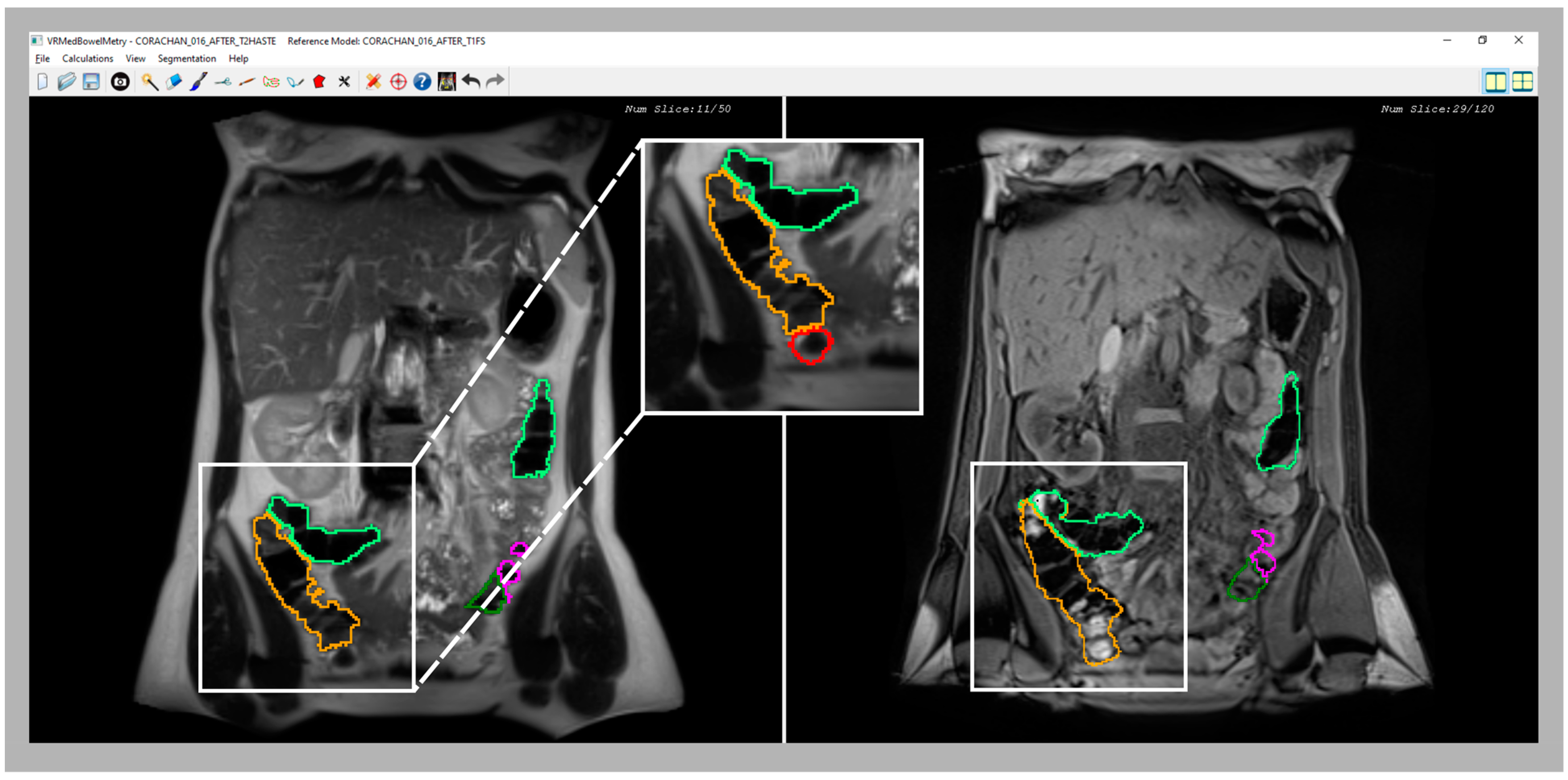Open the File menu

pos(42,58)
